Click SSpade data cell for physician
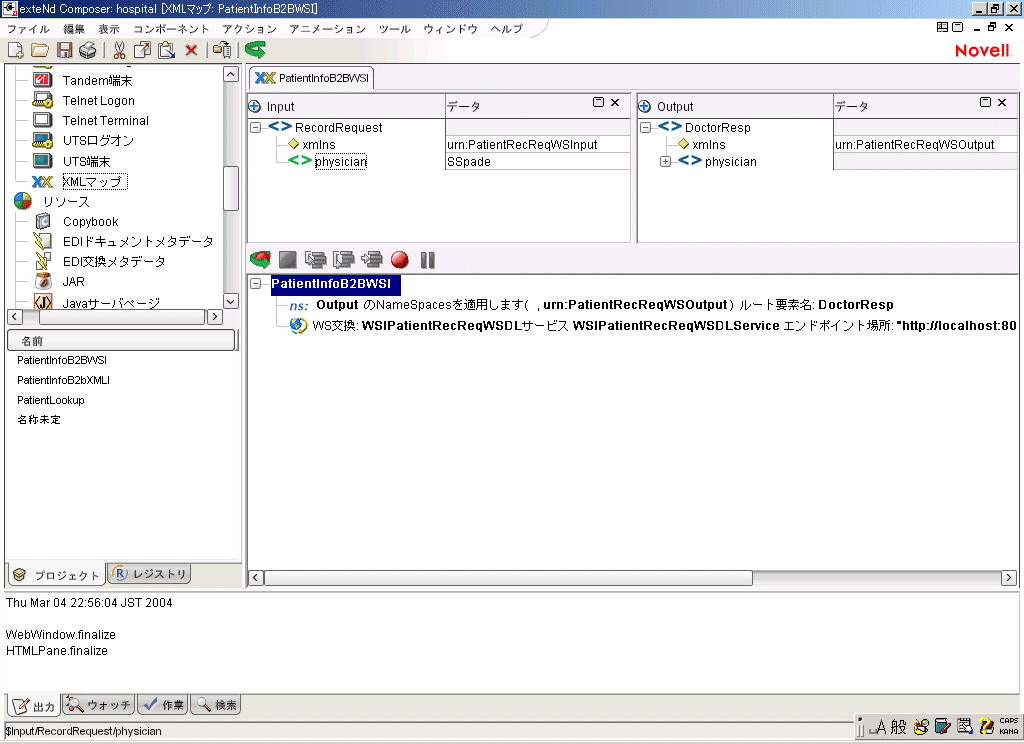 [x=537, y=161]
